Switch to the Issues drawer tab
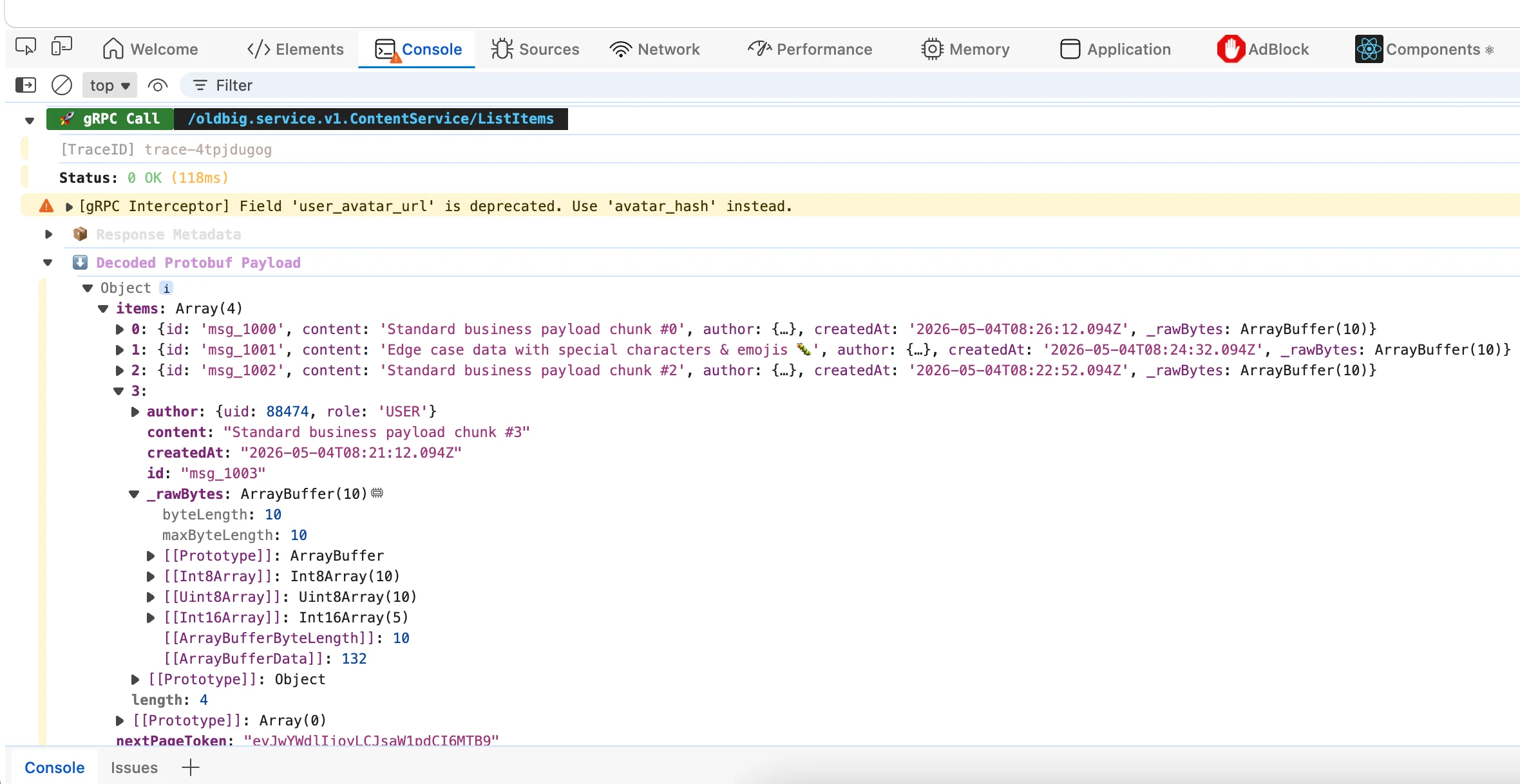Viewport: 1520px width, 784px height. (x=134, y=767)
